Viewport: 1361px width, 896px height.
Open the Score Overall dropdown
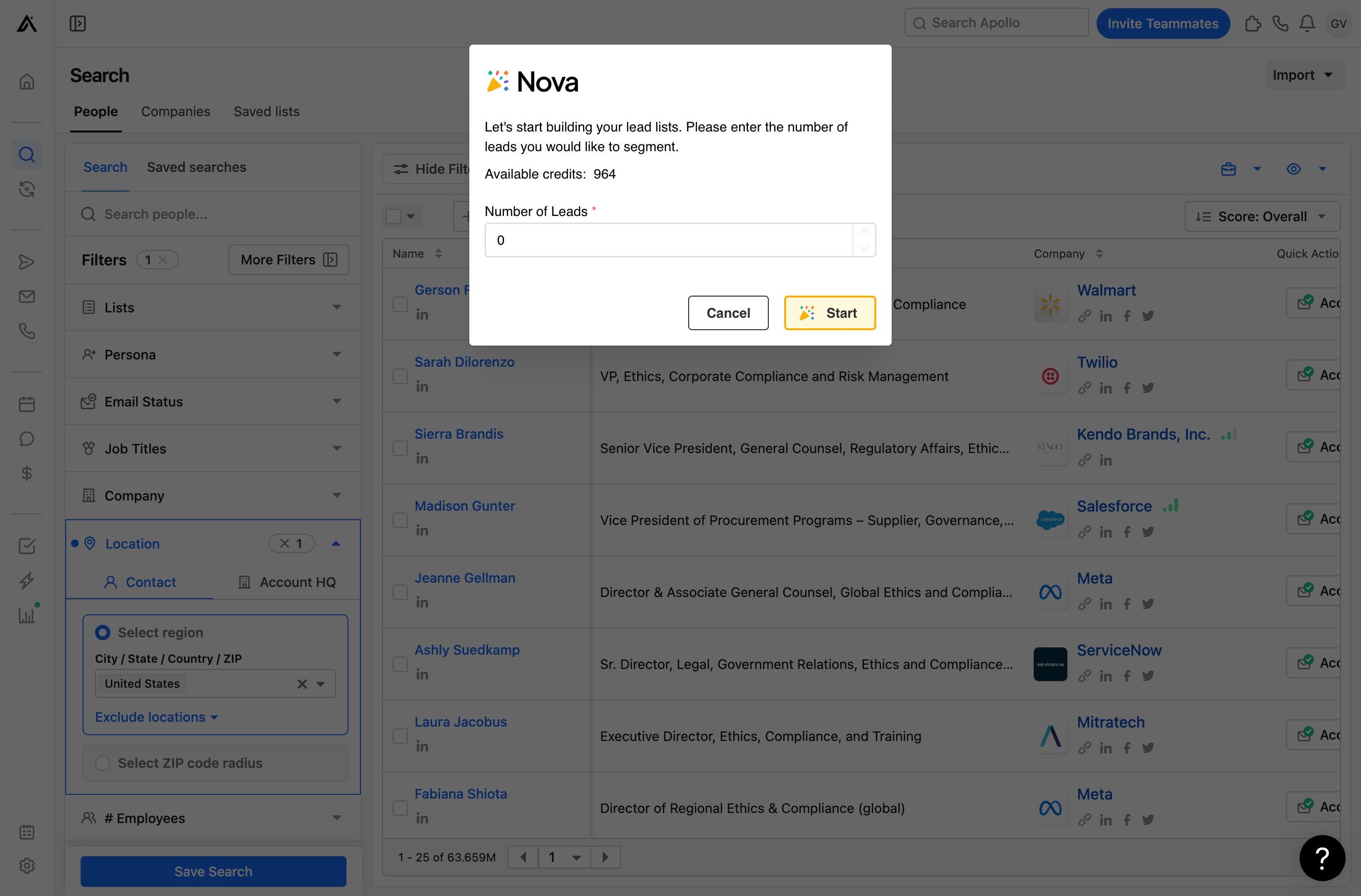[x=1261, y=216]
